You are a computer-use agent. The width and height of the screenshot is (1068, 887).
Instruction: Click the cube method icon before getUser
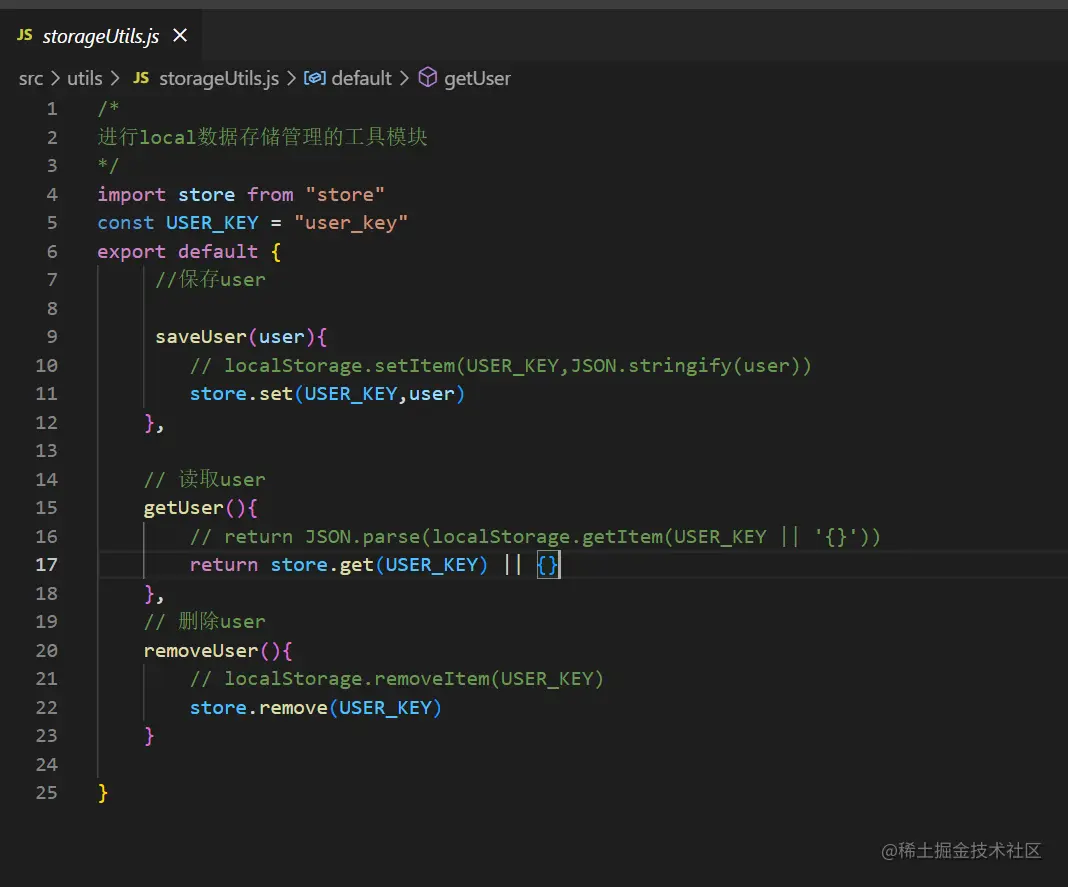[428, 78]
